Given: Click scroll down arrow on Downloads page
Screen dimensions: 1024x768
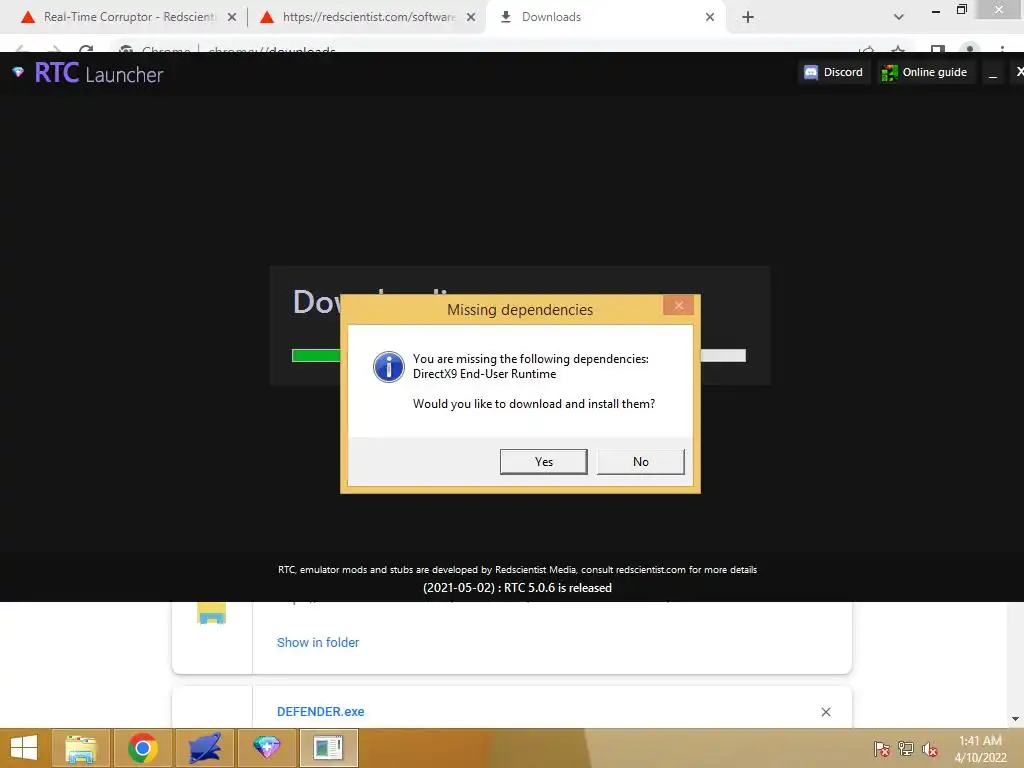Looking at the screenshot, I should pos(1015,719).
